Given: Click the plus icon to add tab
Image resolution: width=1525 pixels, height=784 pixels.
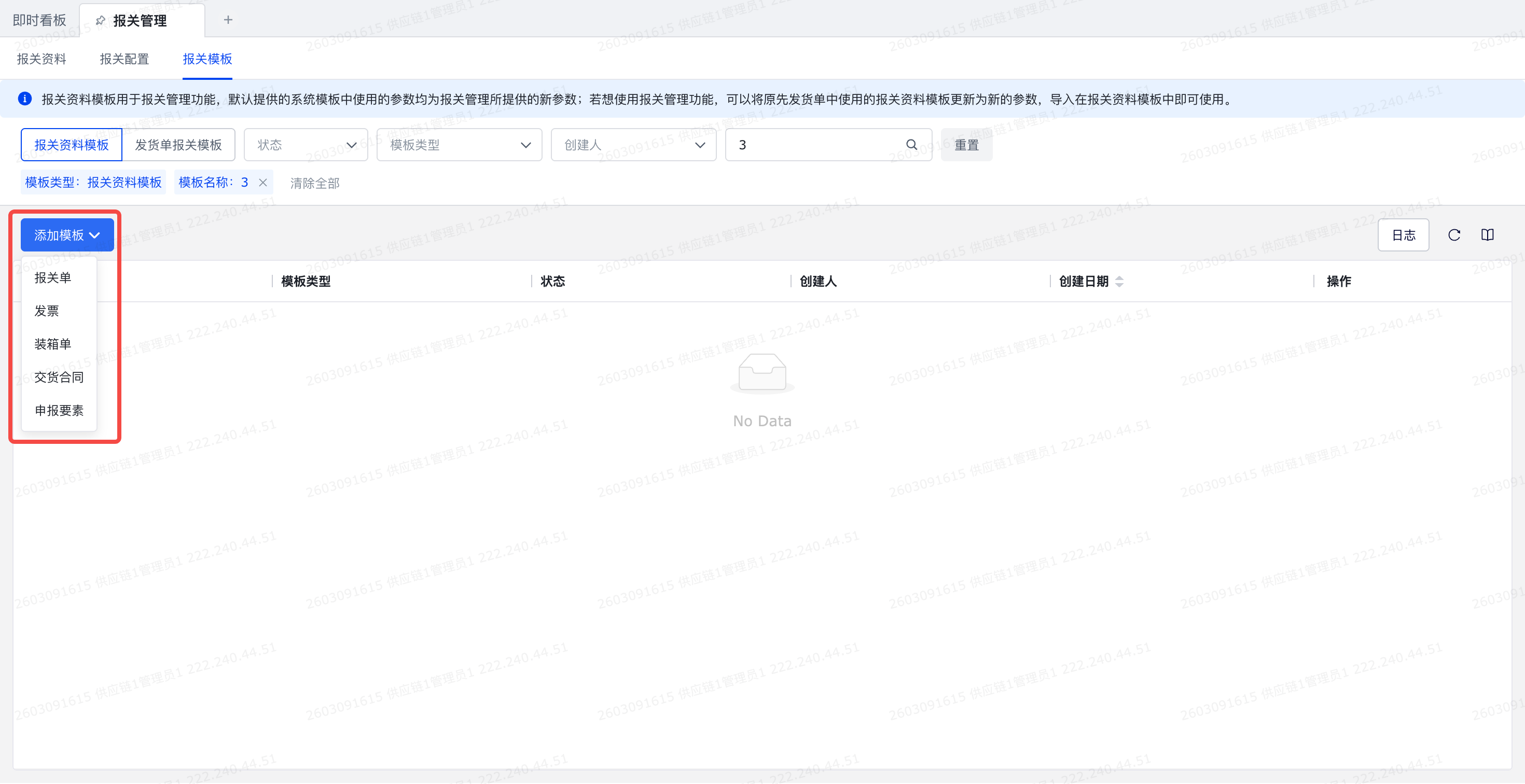Looking at the screenshot, I should tap(228, 20).
